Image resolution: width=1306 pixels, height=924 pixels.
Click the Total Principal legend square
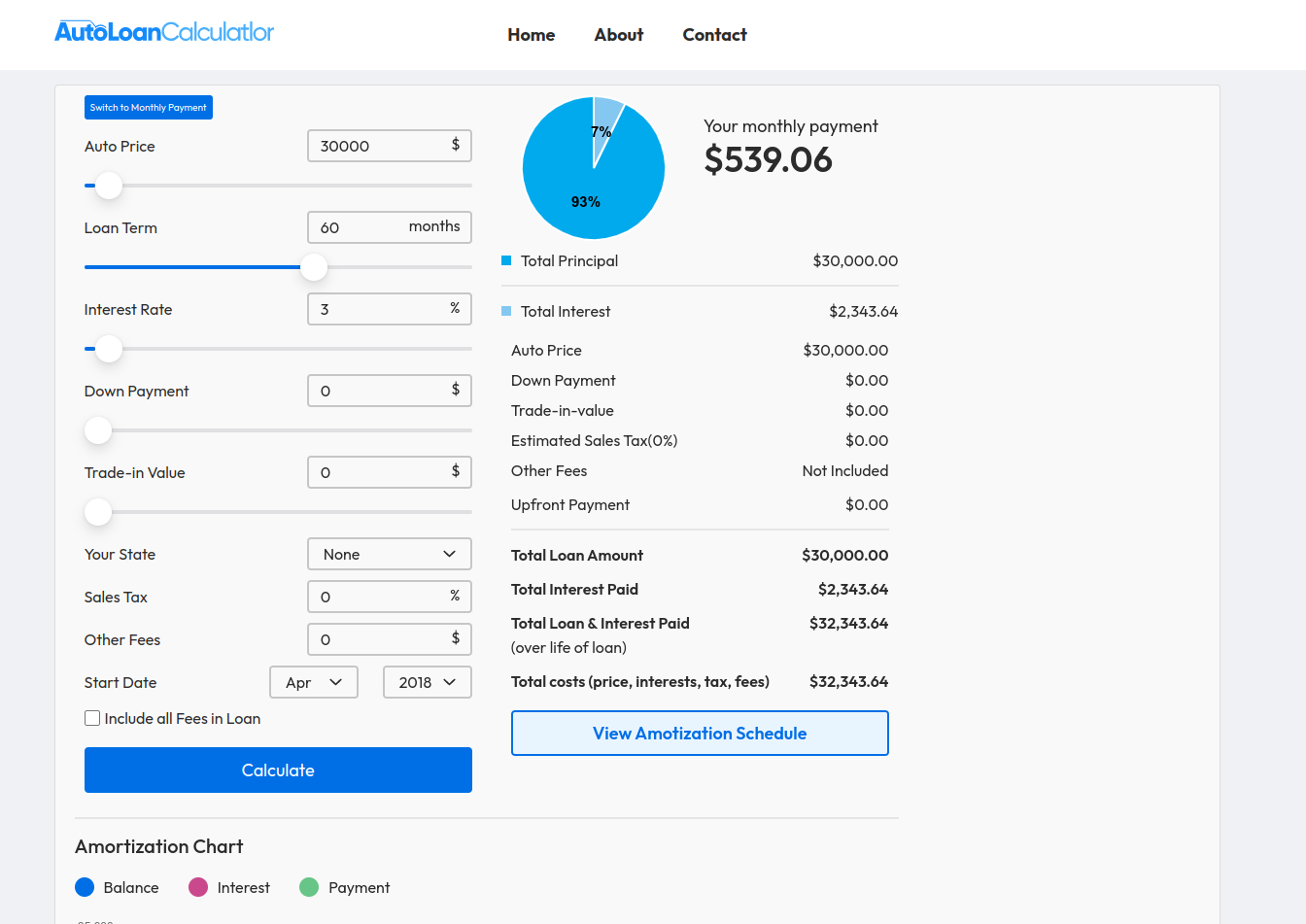tap(506, 260)
